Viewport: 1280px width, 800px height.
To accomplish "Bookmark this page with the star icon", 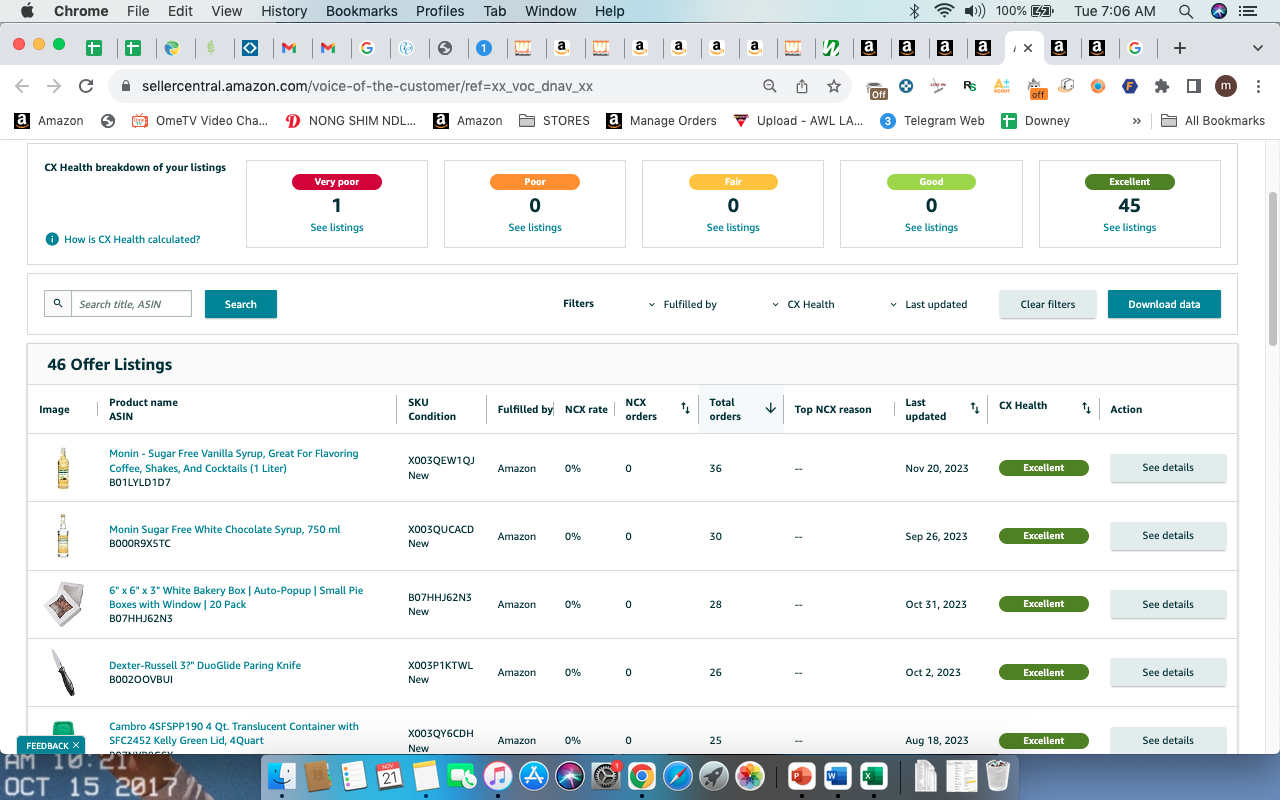I will 834,86.
